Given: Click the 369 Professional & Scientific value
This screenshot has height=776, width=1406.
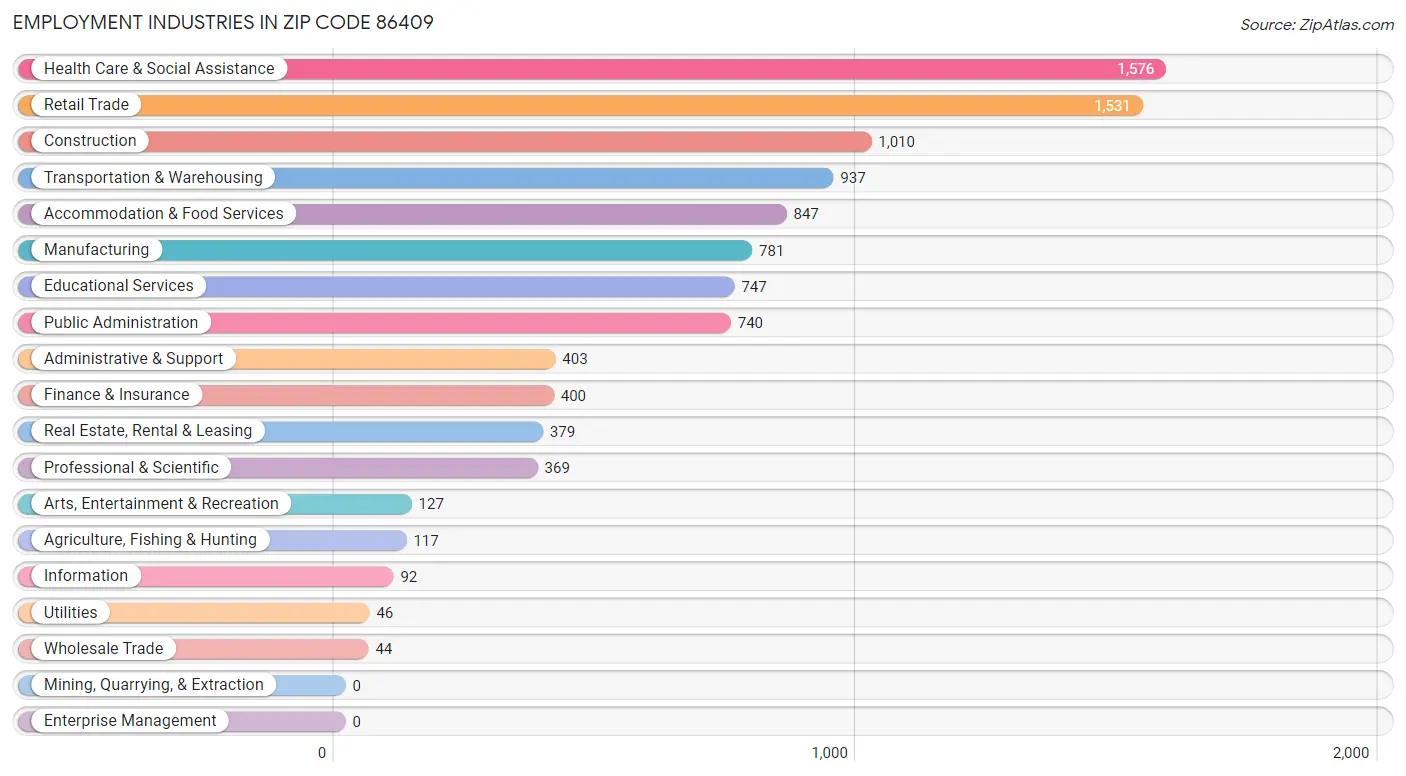Looking at the screenshot, I should coord(557,468).
